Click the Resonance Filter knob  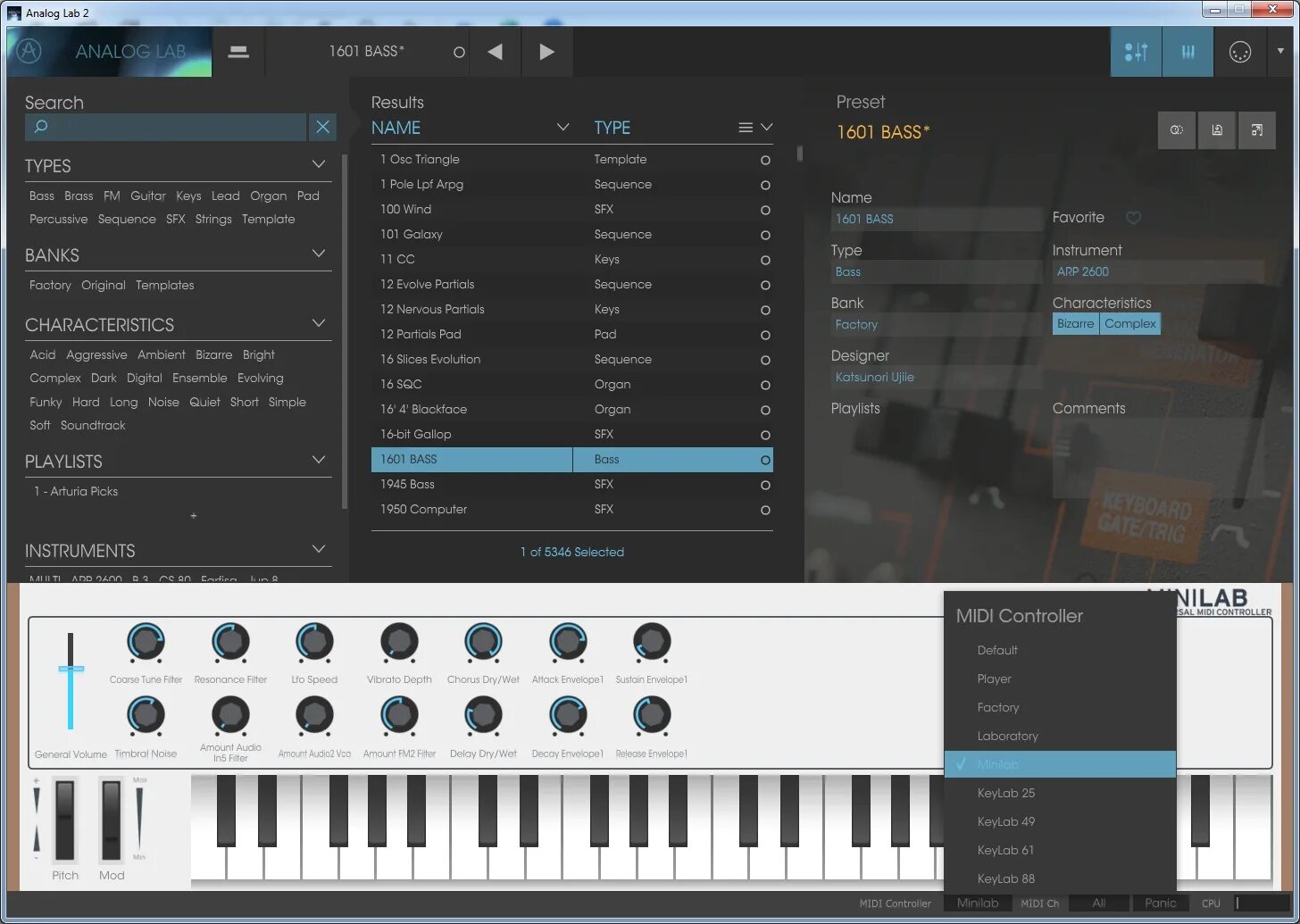(230, 642)
